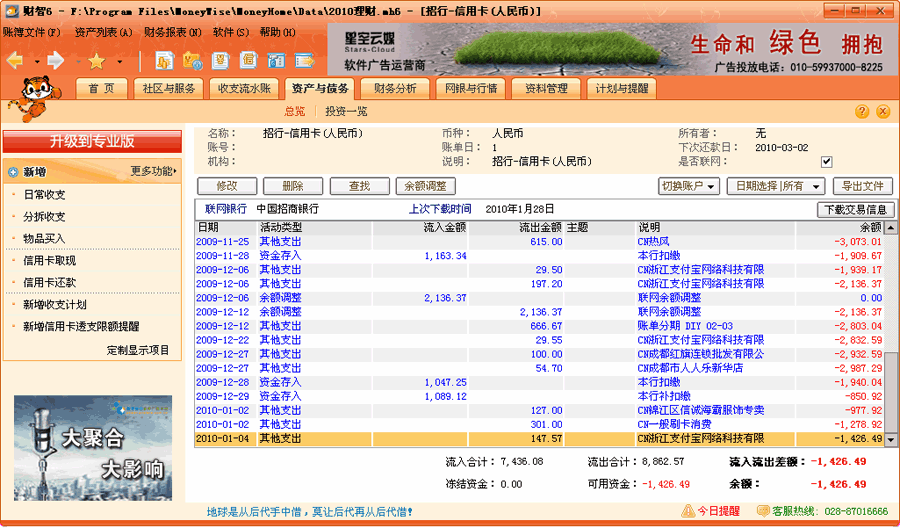
Task: Click the 升级到专业版 upgrade banner
Action: click(92, 141)
